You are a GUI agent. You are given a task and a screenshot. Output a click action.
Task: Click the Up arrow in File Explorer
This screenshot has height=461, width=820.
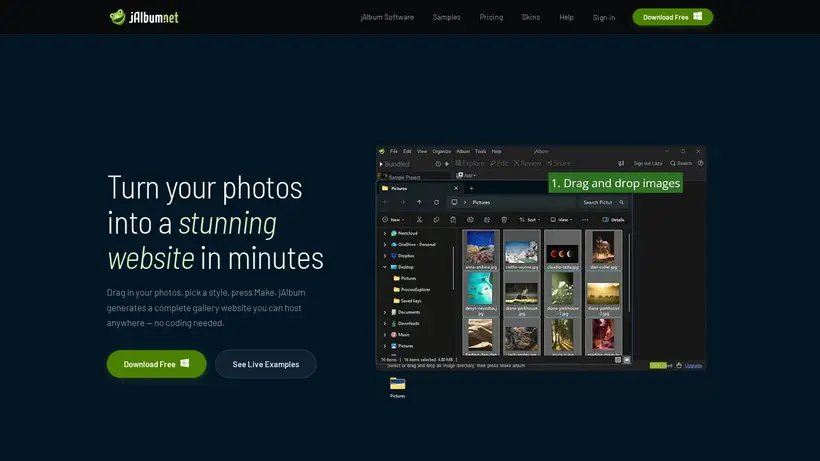pos(419,202)
